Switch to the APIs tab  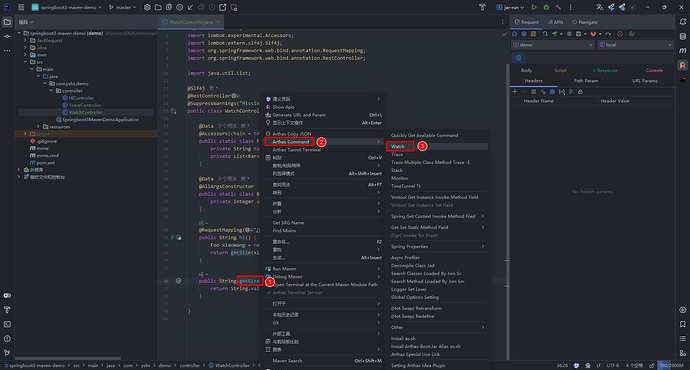tap(555, 22)
